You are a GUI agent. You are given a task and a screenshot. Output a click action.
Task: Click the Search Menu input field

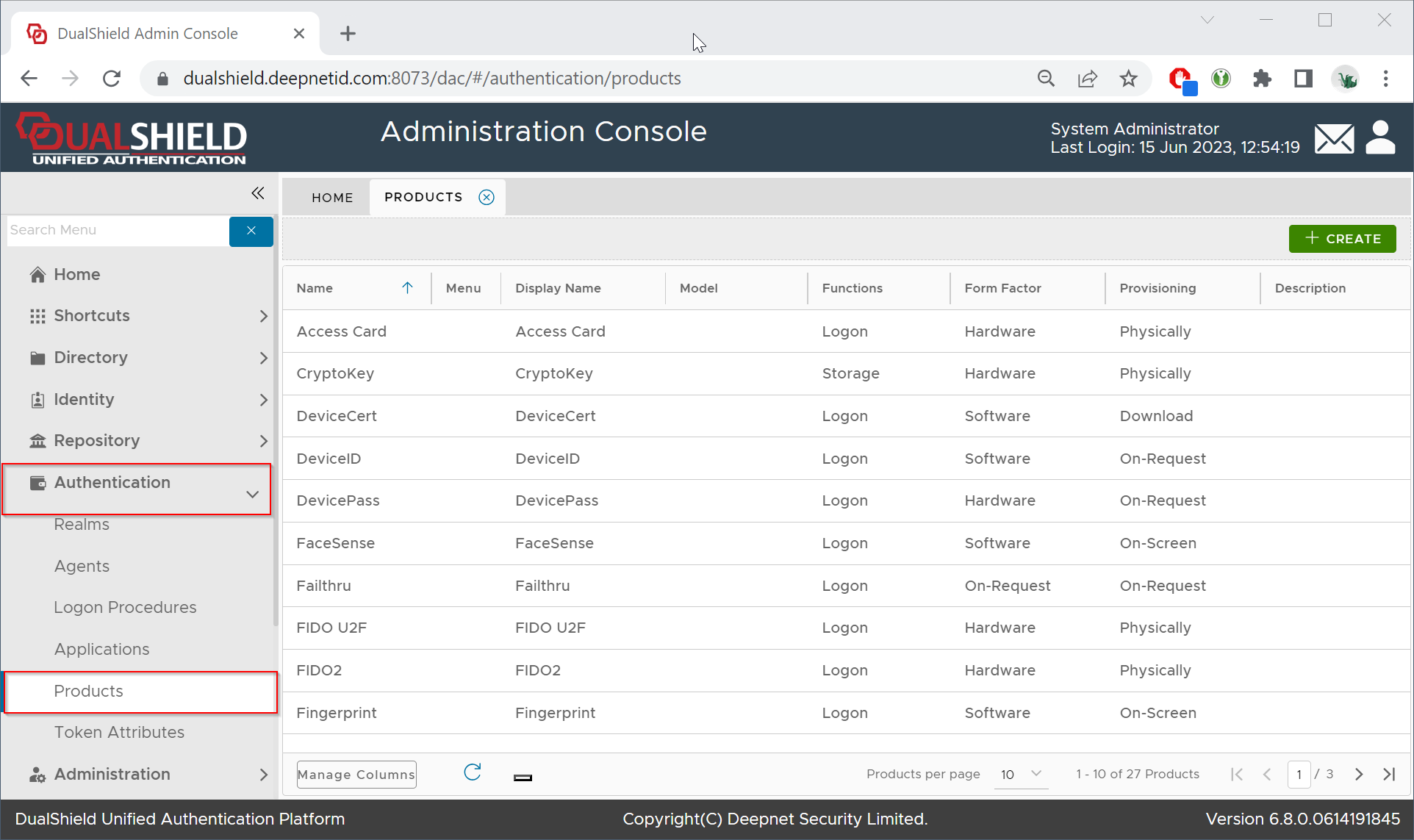tap(118, 231)
